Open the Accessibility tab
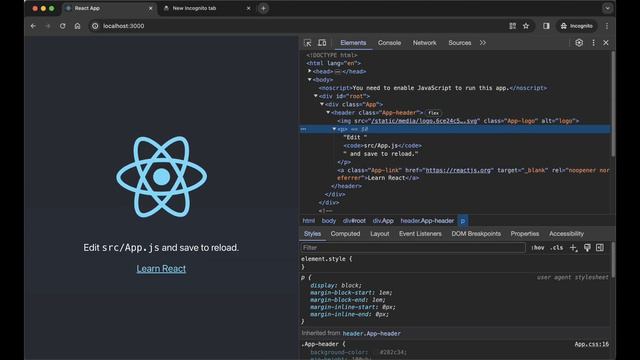 567,234
